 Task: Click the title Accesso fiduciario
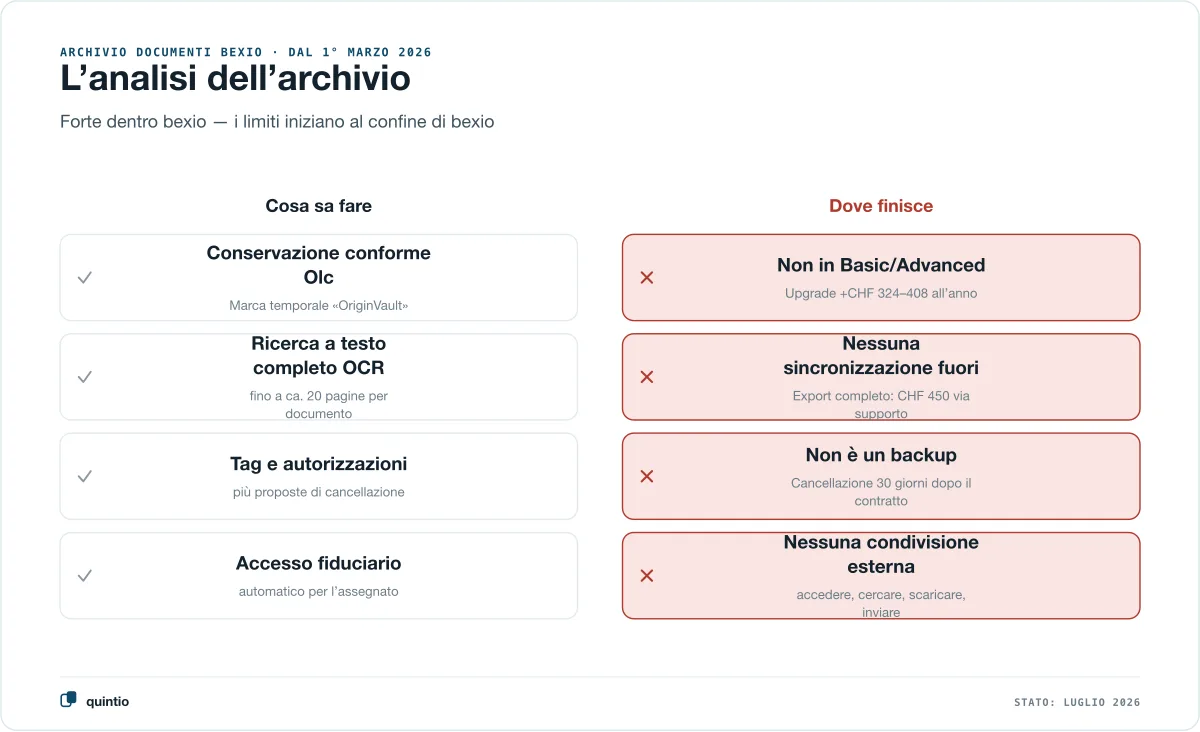[x=319, y=563]
